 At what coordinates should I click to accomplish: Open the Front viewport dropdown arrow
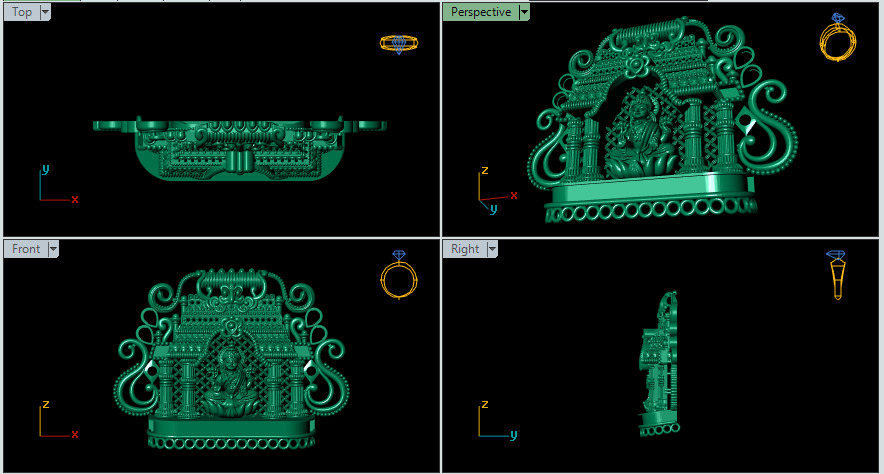53,249
